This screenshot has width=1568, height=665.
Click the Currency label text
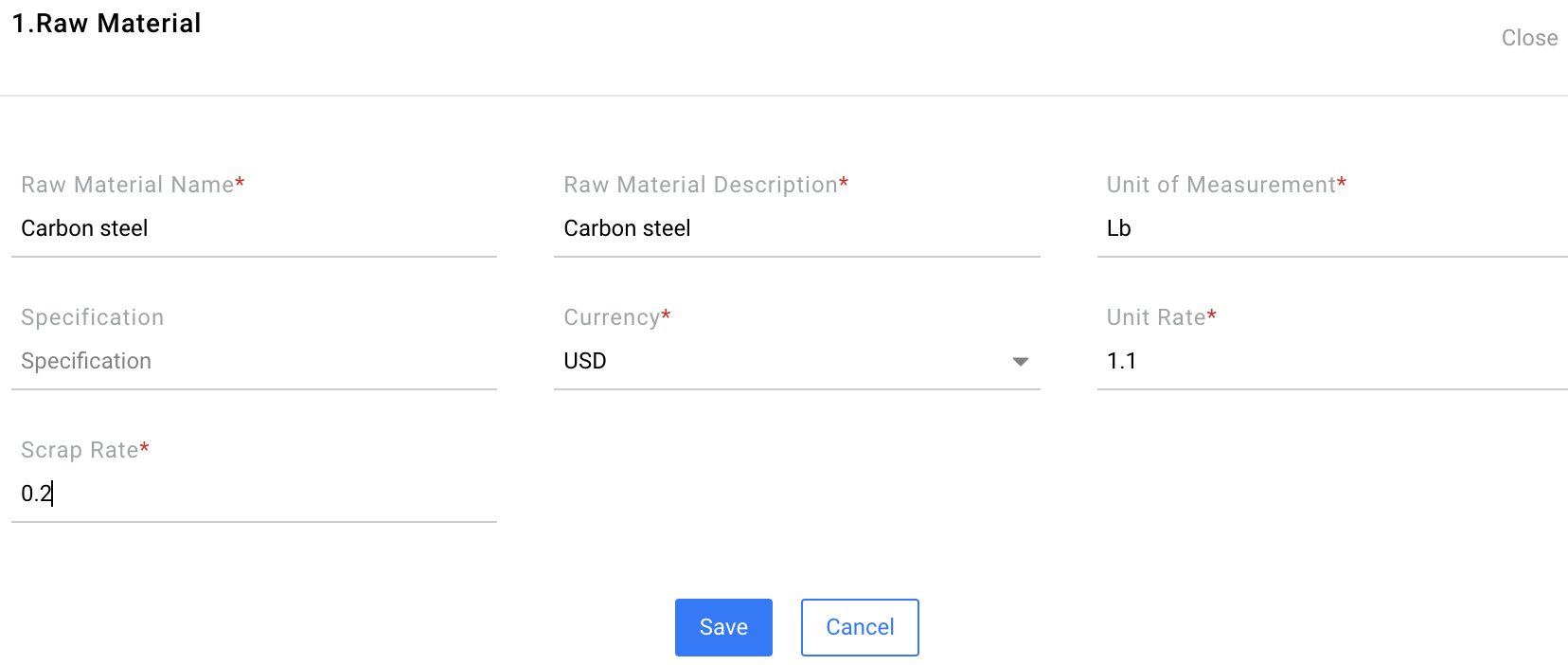pyautogui.click(x=611, y=317)
